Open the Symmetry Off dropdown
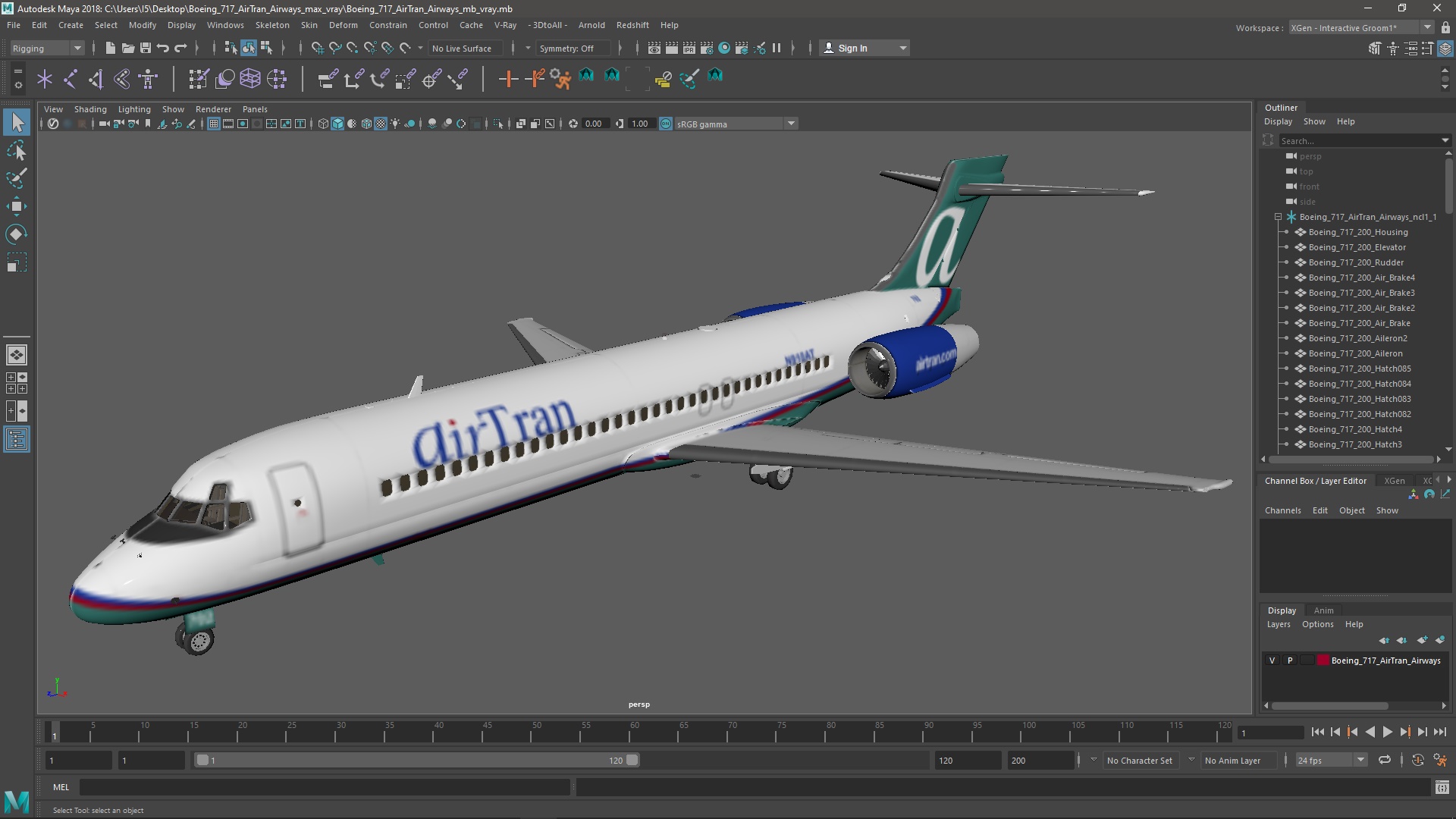The image size is (1456, 819). coord(573,48)
